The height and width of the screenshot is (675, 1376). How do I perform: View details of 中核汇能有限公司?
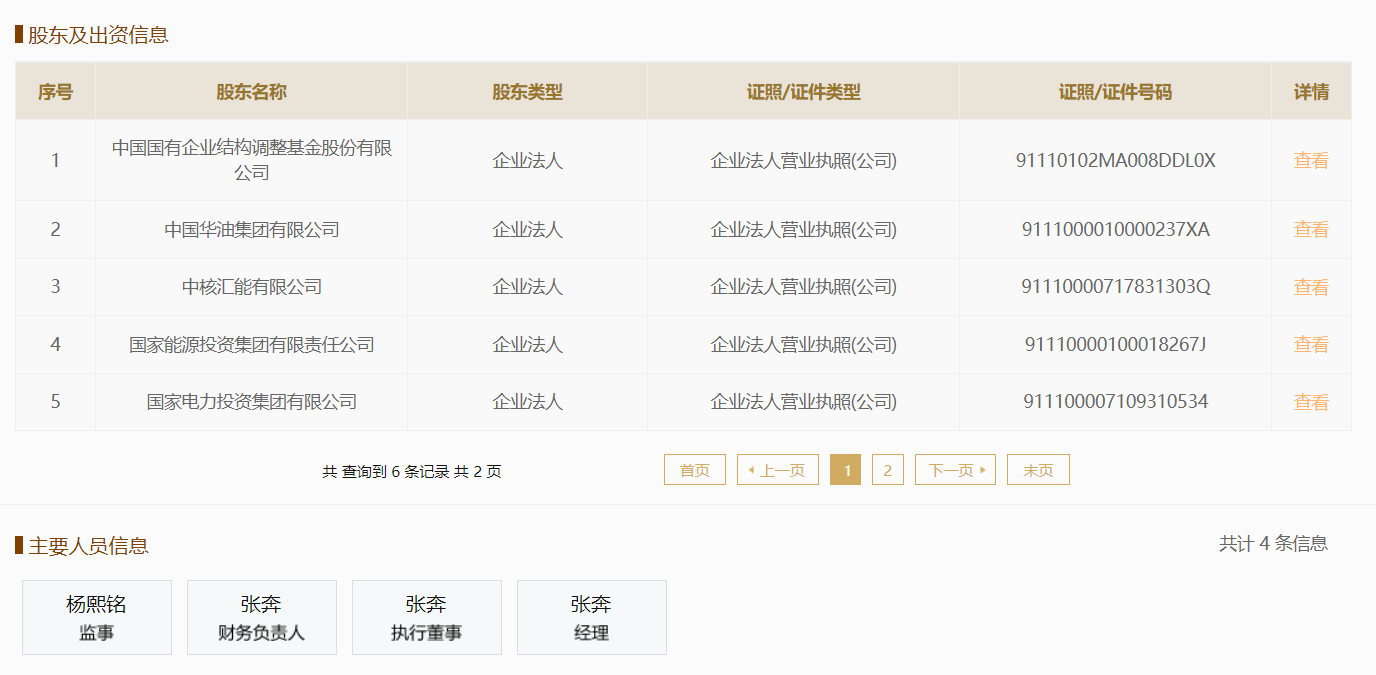[1311, 287]
